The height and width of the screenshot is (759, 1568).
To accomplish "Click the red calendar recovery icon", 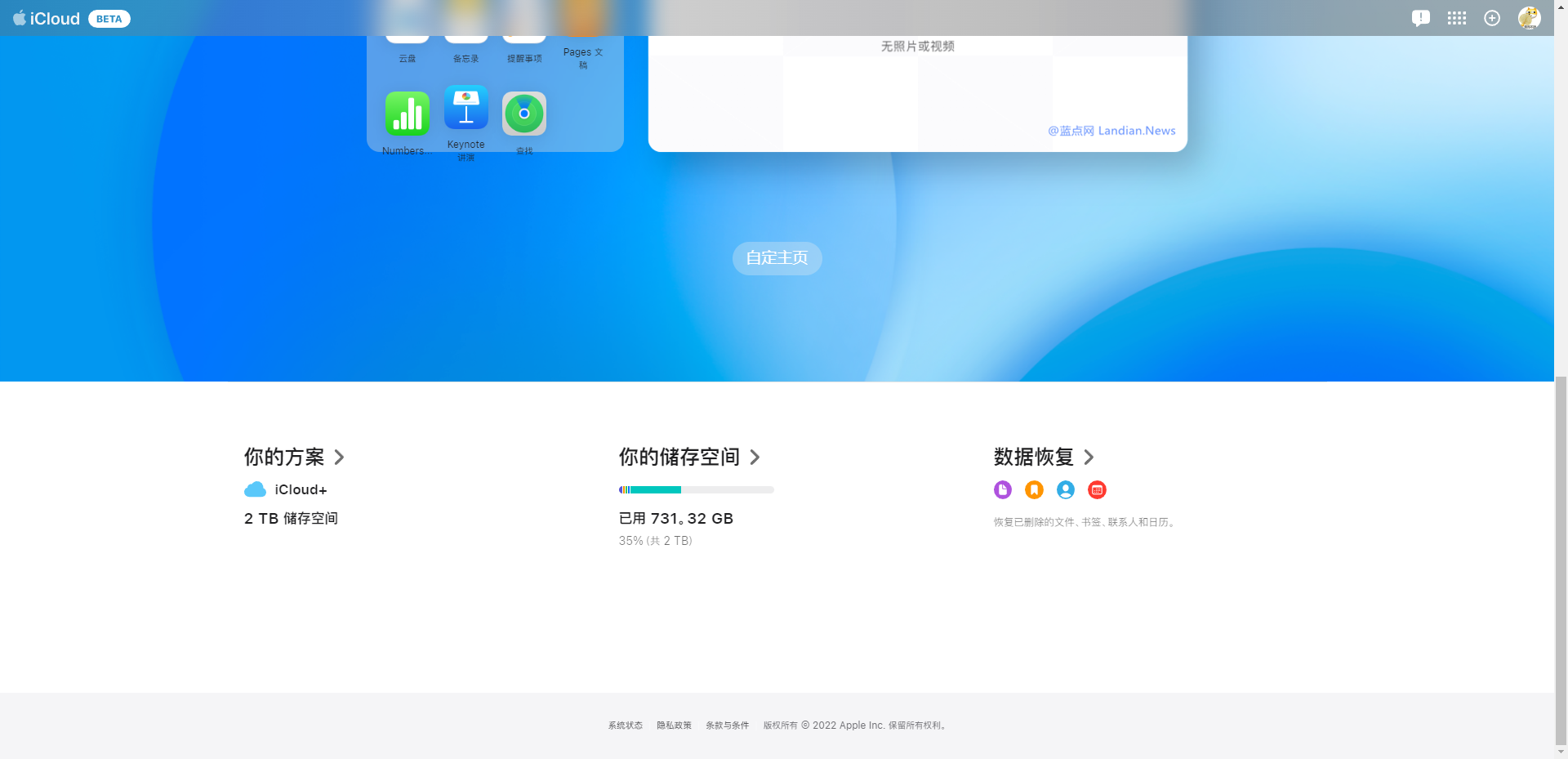I will [1098, 489].
